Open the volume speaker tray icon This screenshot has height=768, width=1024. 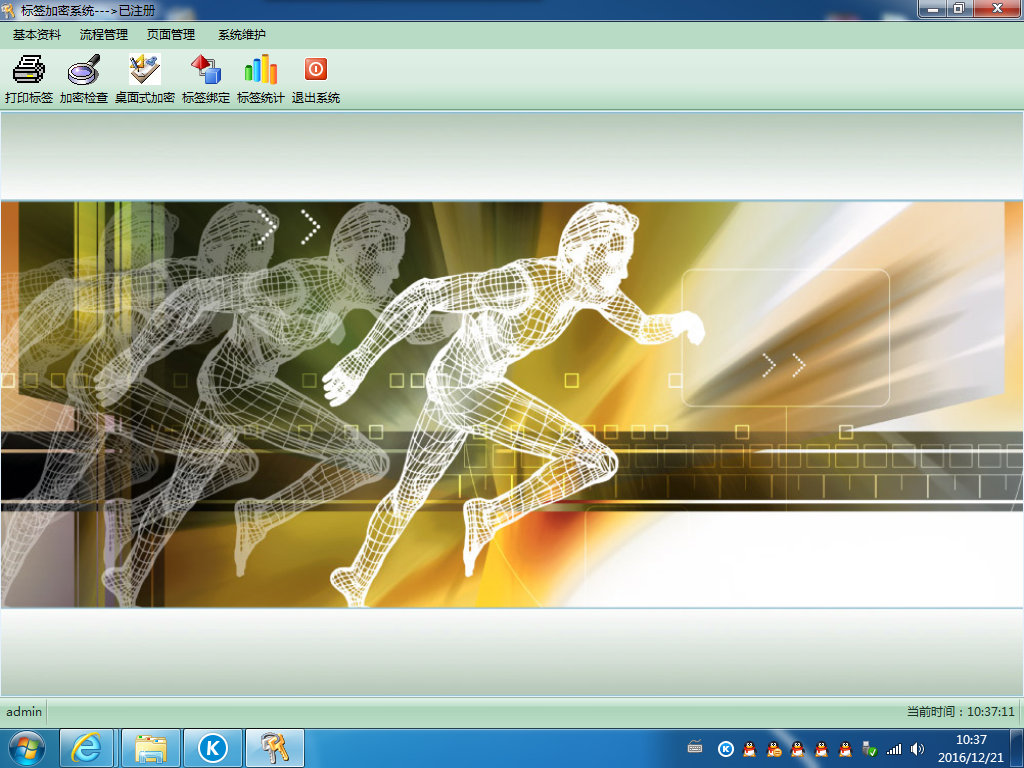[918, 749]
